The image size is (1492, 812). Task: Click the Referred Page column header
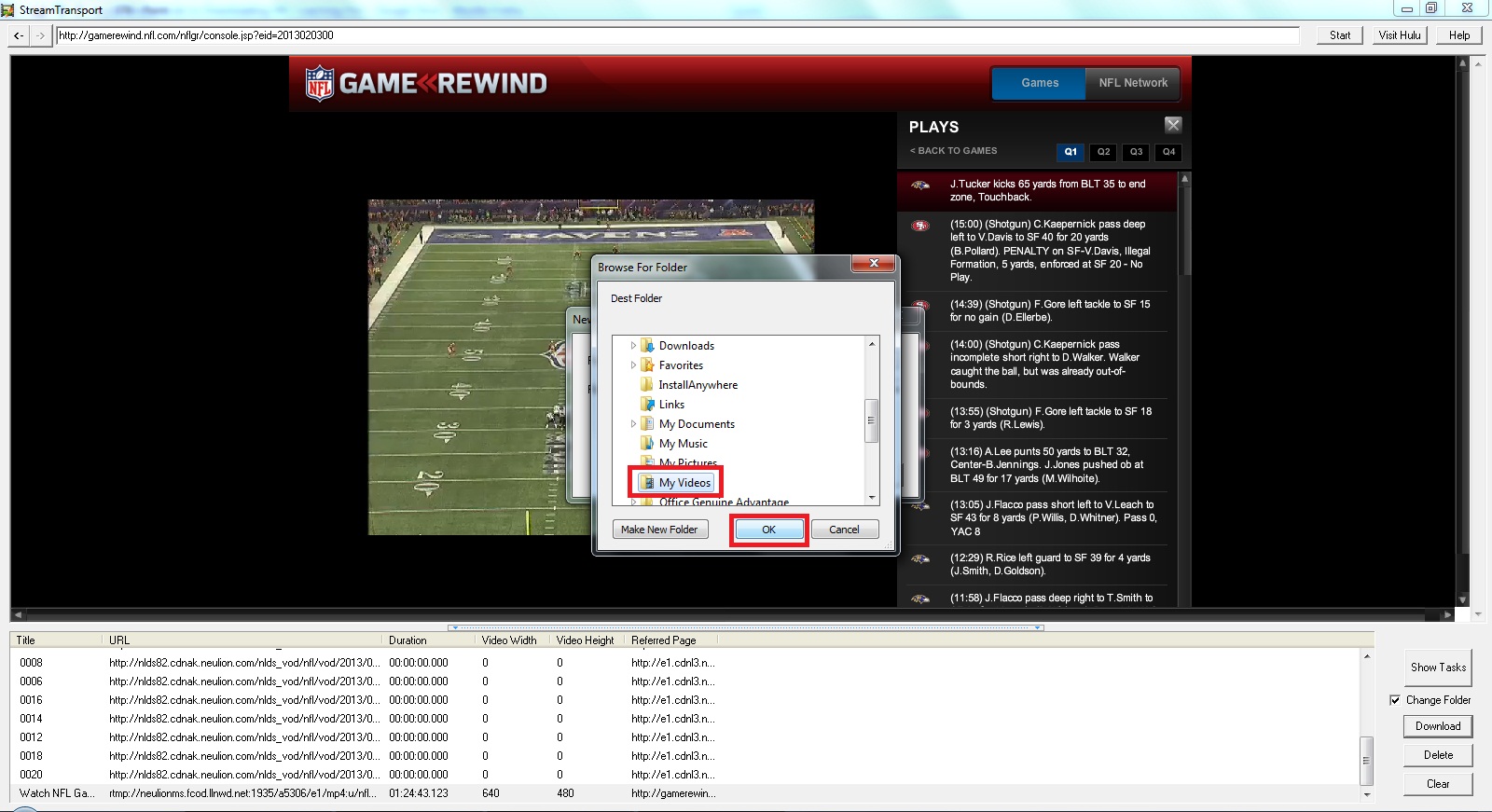672,640
